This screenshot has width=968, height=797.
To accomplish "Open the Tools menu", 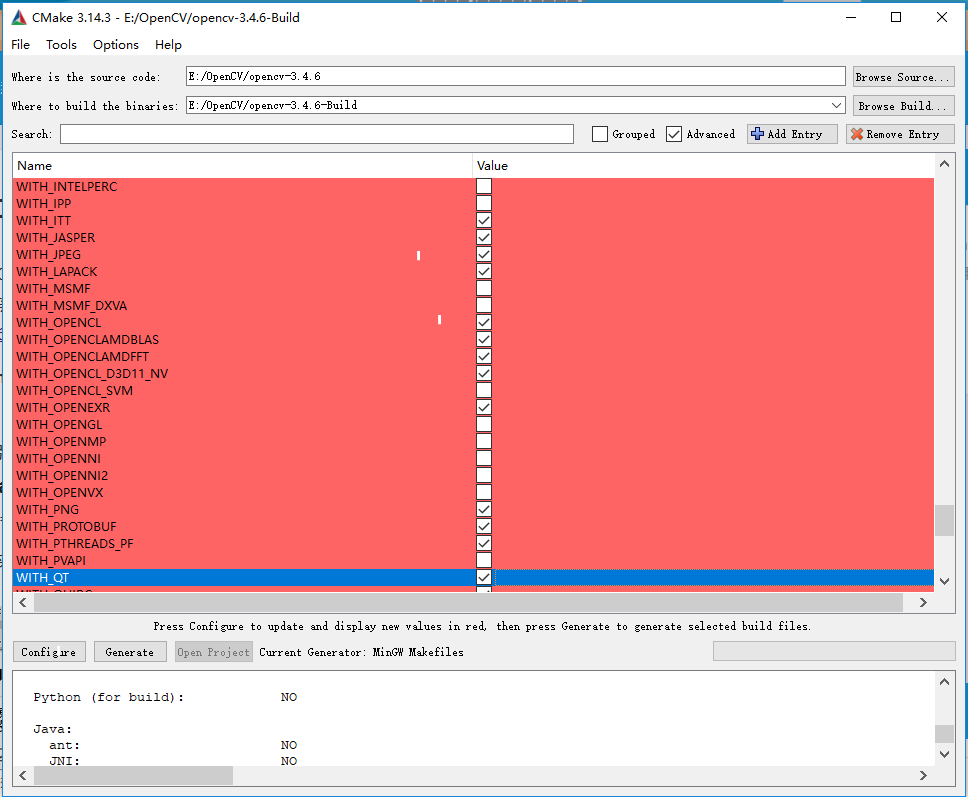I will tap(61, 44).
